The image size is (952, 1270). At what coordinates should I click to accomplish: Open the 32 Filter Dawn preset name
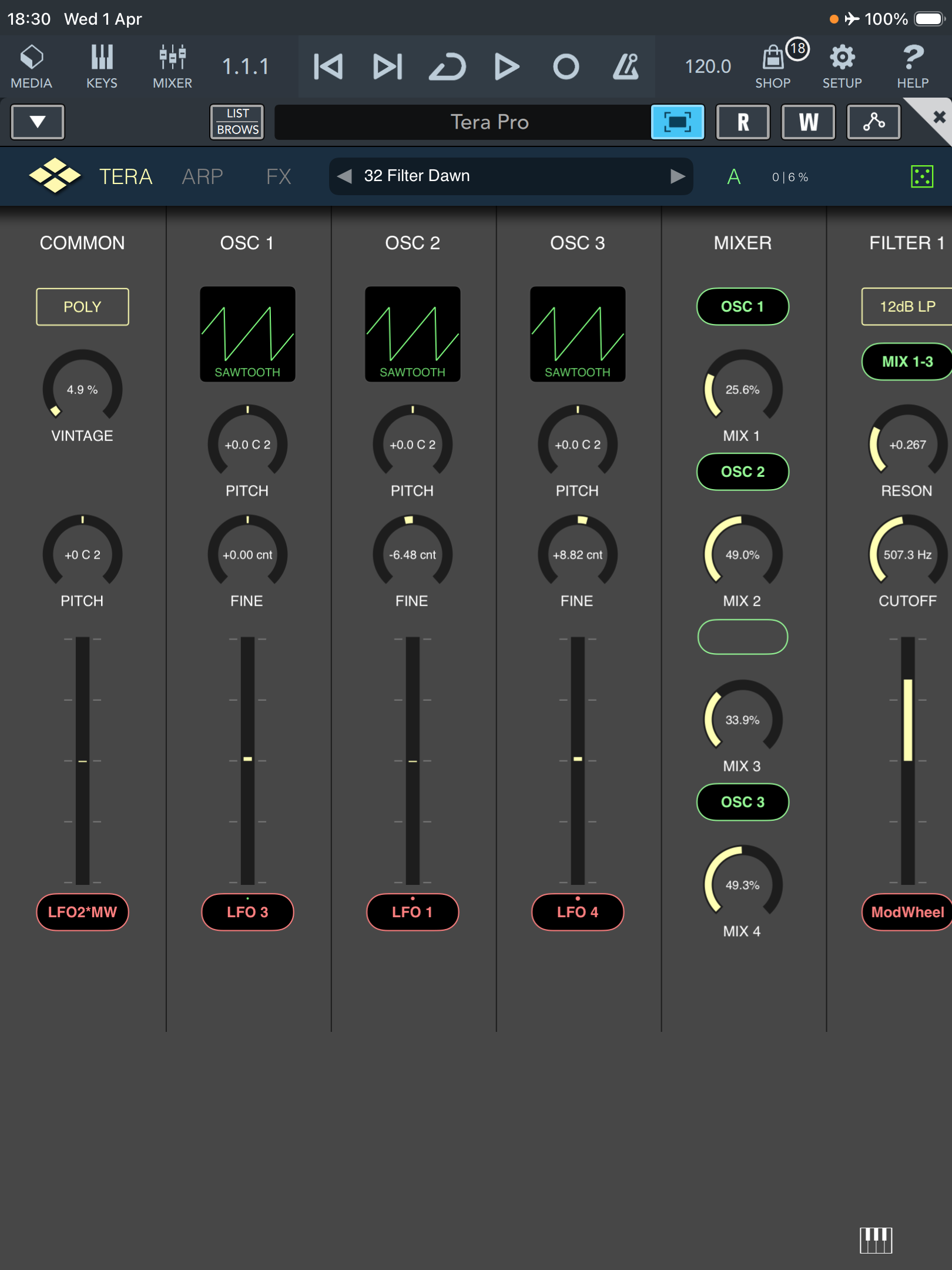click(x=417, y=176)
